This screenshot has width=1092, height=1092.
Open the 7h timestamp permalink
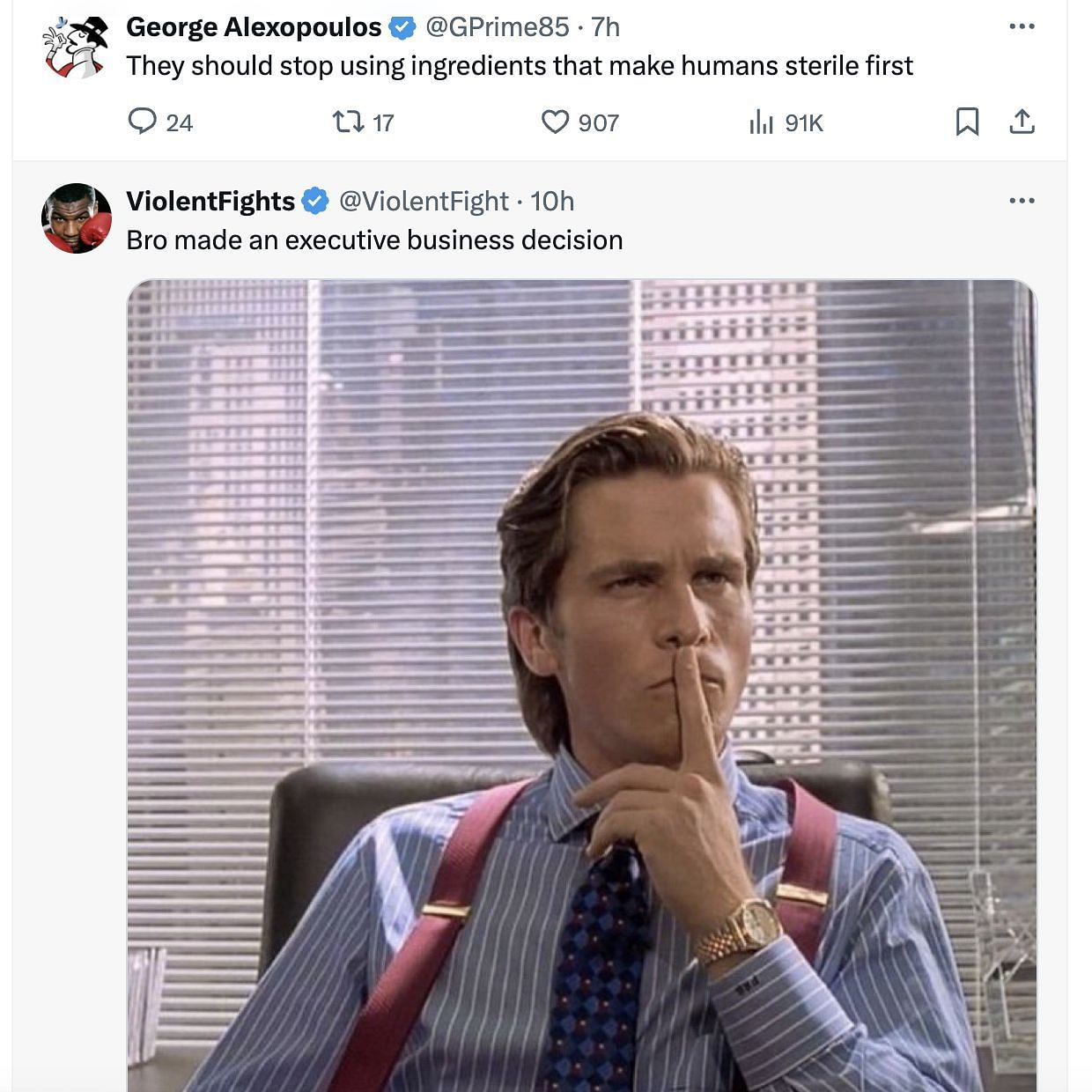[605, 27]
